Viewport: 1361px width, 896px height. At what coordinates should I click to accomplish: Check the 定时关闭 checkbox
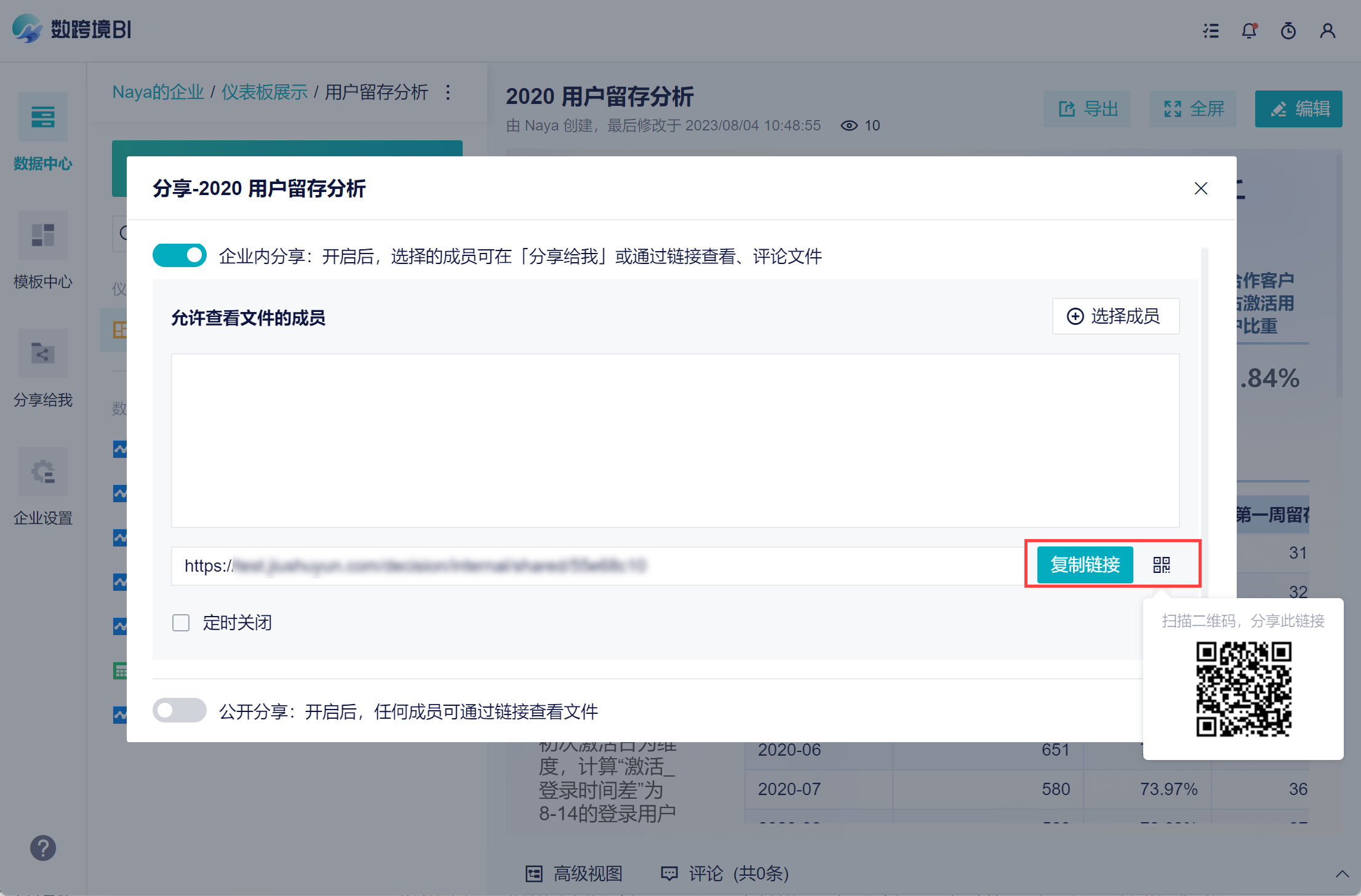[x=181, y=623]
